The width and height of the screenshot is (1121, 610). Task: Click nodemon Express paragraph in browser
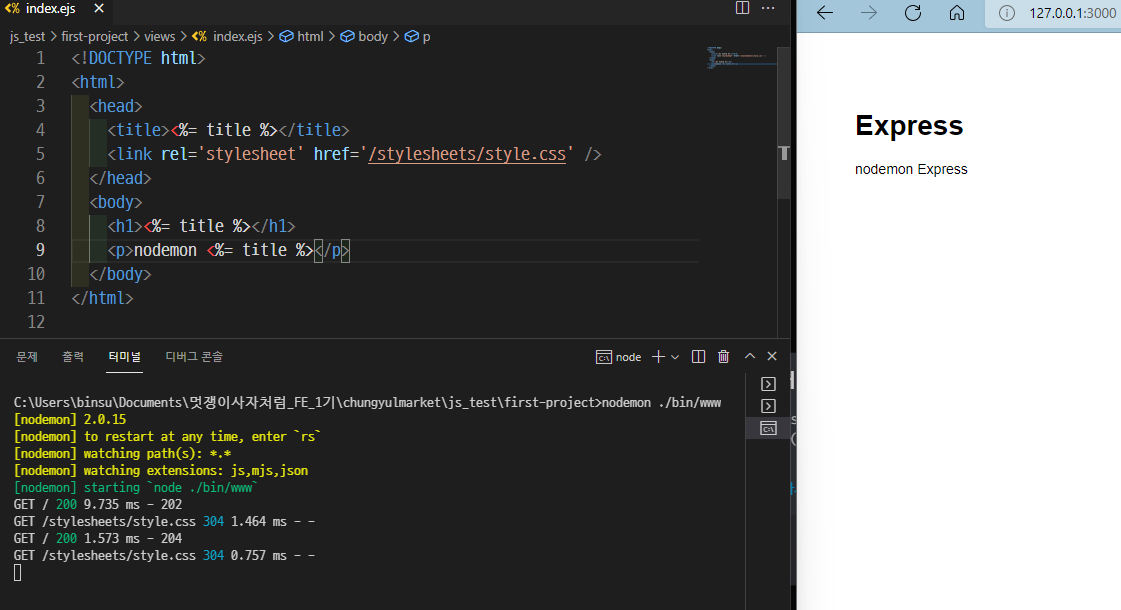(x=911, y=169)
